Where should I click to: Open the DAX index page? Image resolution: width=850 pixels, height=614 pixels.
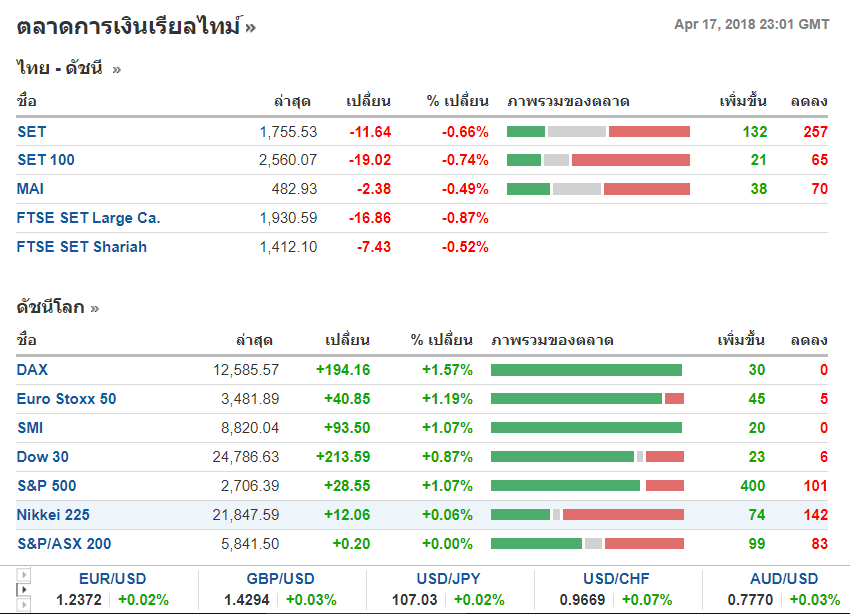(32, 370)
